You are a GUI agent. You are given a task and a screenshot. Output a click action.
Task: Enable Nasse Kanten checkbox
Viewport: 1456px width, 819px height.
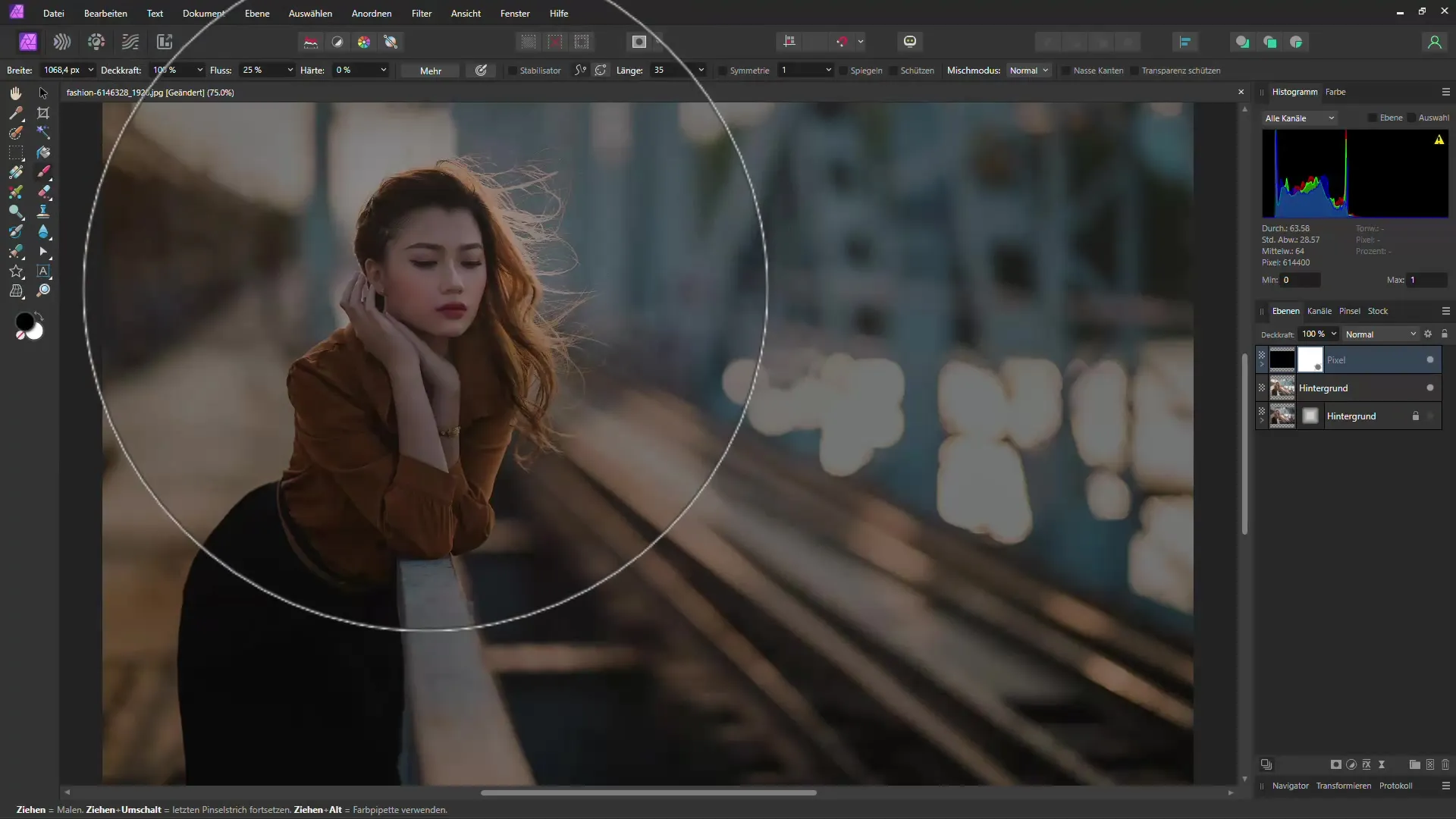point(1066,71)
